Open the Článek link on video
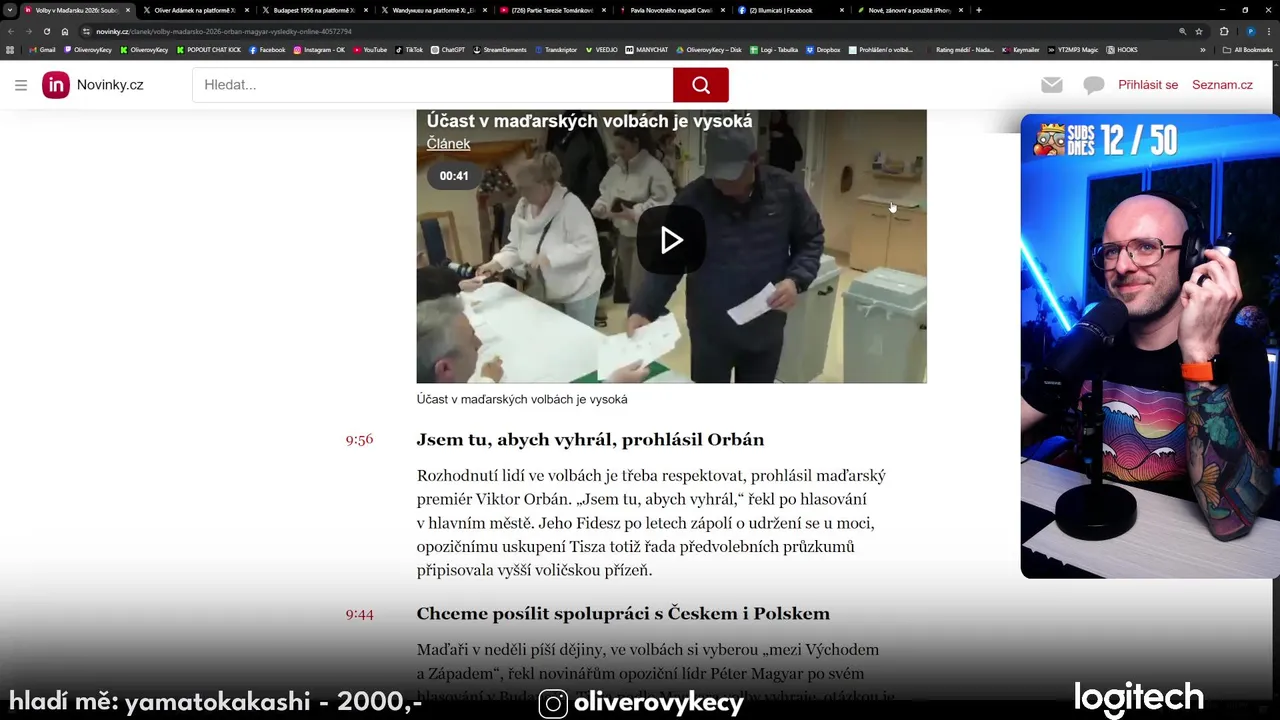The width and height of the screenshot is (1280, 720). (x=448, y=144)
